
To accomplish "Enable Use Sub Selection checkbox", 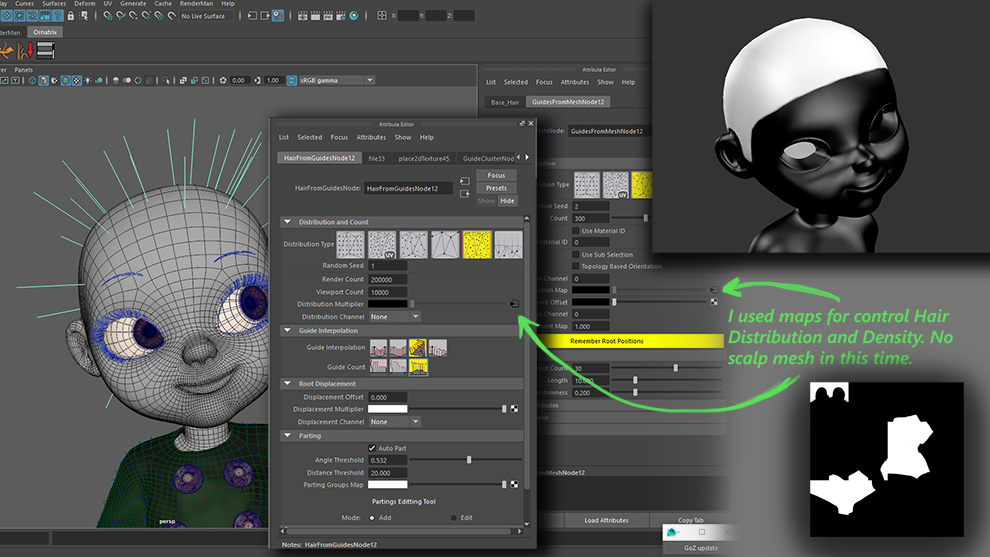I will (575, 254).
